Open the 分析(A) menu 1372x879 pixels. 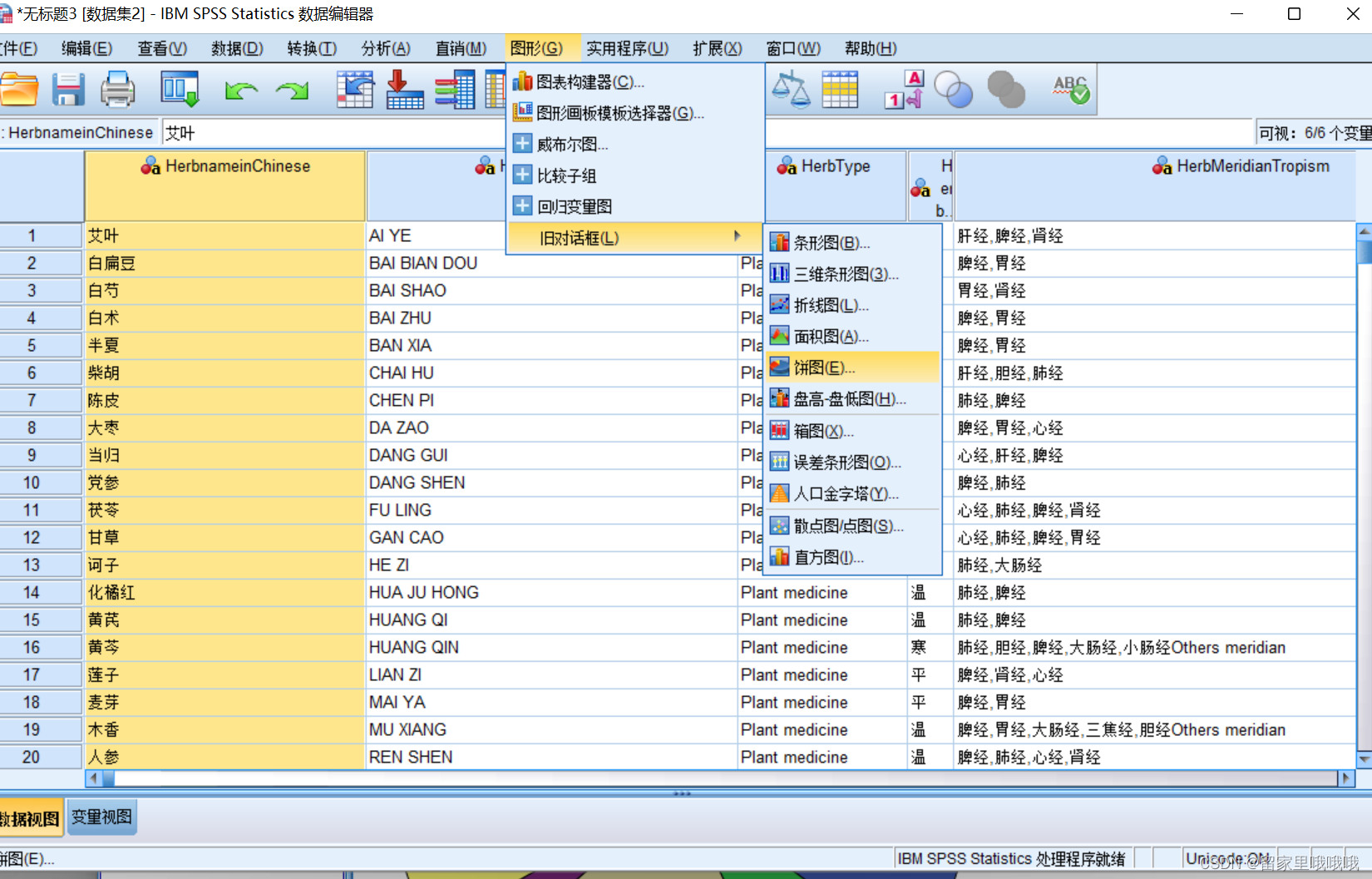(386, 48)
